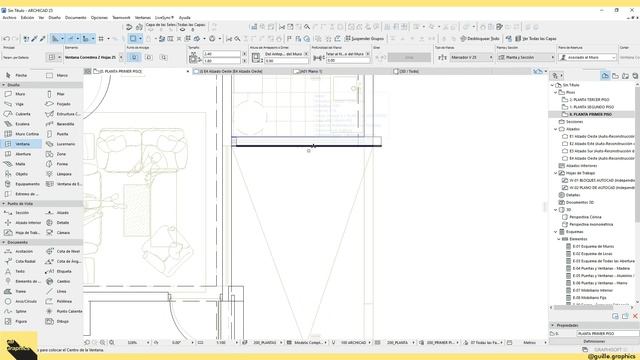Select the Arco/Círculo tool
Screen dimensions: 640x360
click(x=20, y=301)
